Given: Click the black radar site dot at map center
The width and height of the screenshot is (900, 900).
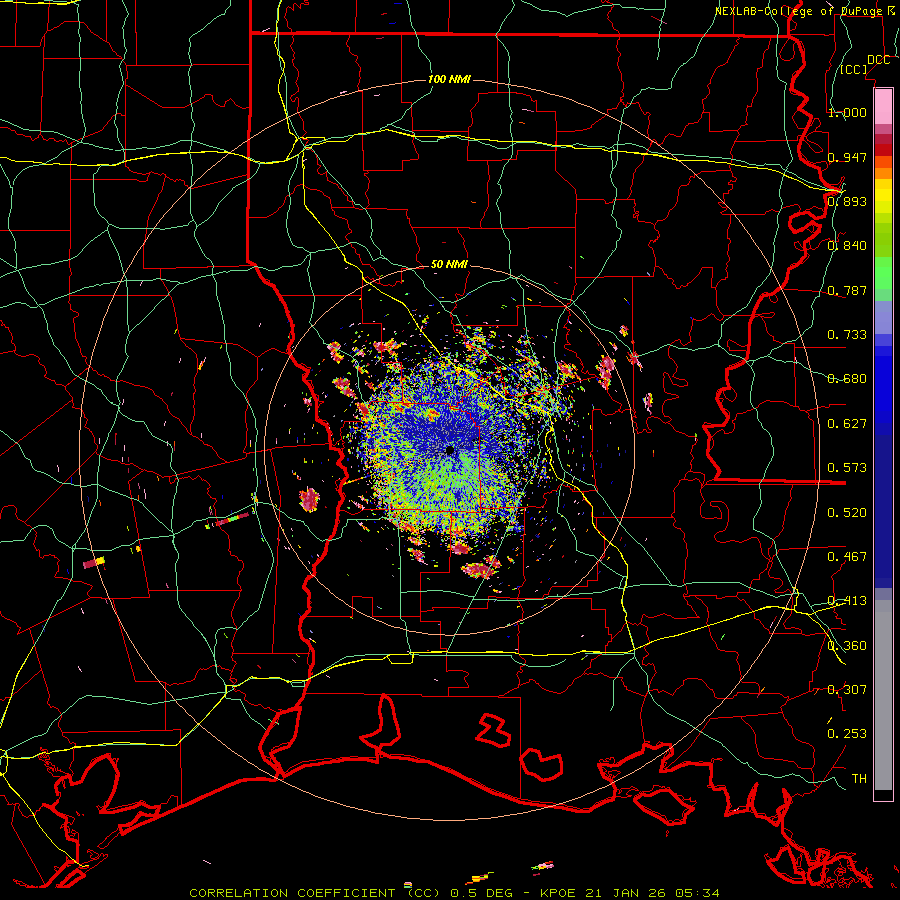Looking at the screenshot, I should coord(450,451).
